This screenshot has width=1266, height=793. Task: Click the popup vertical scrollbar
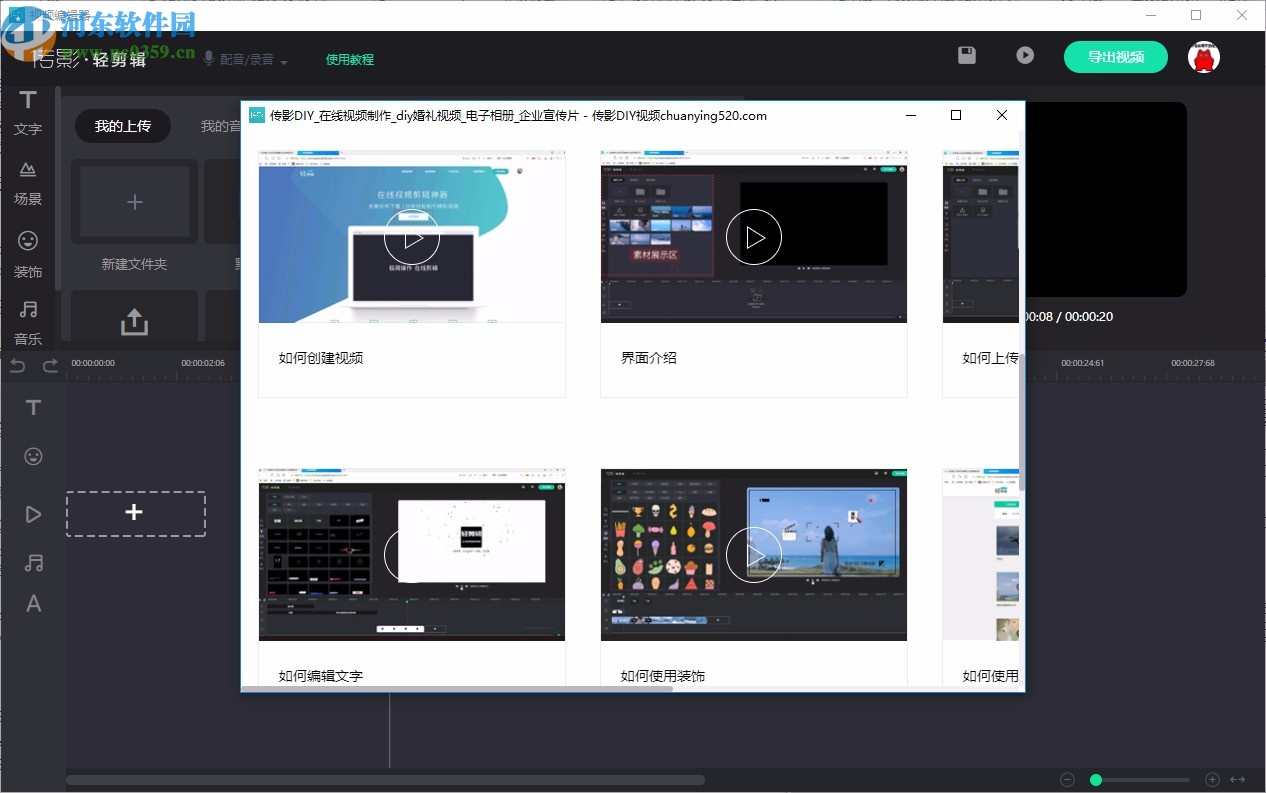click(1021, 420)
